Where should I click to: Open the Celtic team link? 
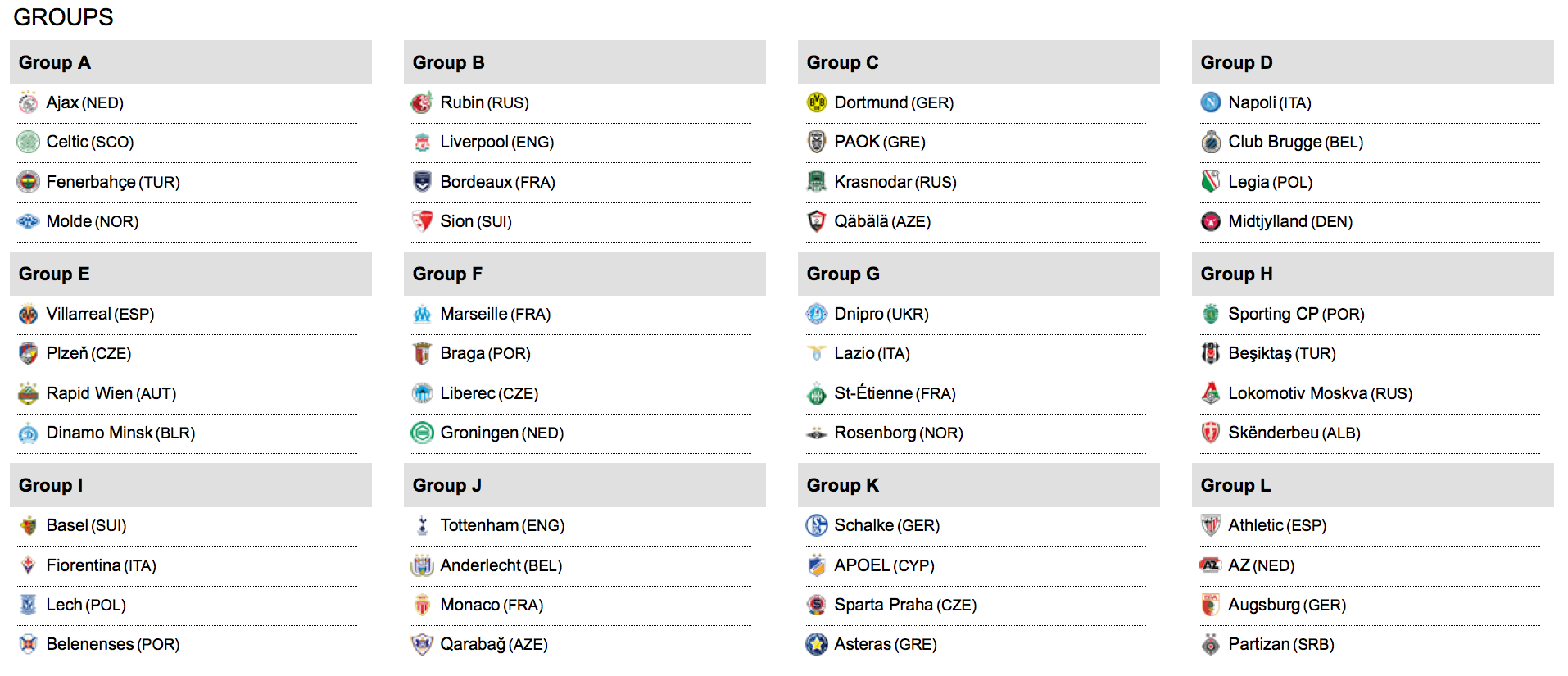point(68,143)
